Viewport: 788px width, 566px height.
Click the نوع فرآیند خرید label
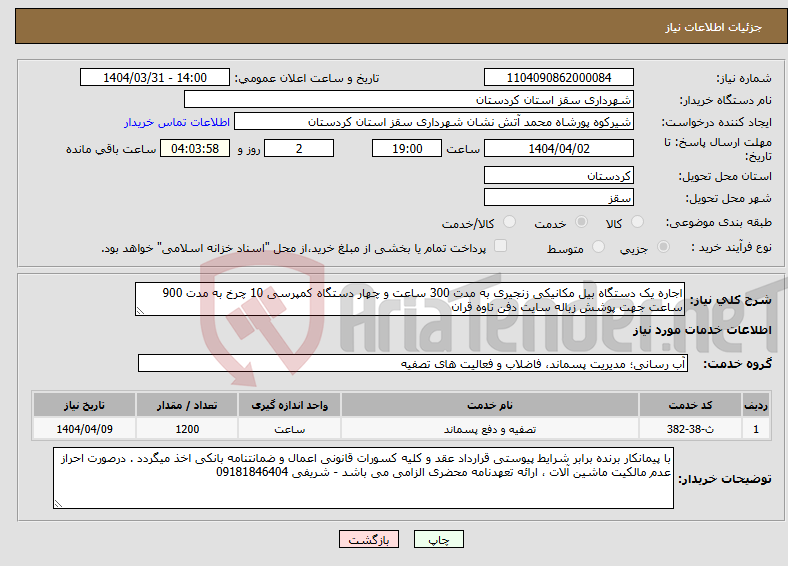pyautogui.click(x=732, y=247)
